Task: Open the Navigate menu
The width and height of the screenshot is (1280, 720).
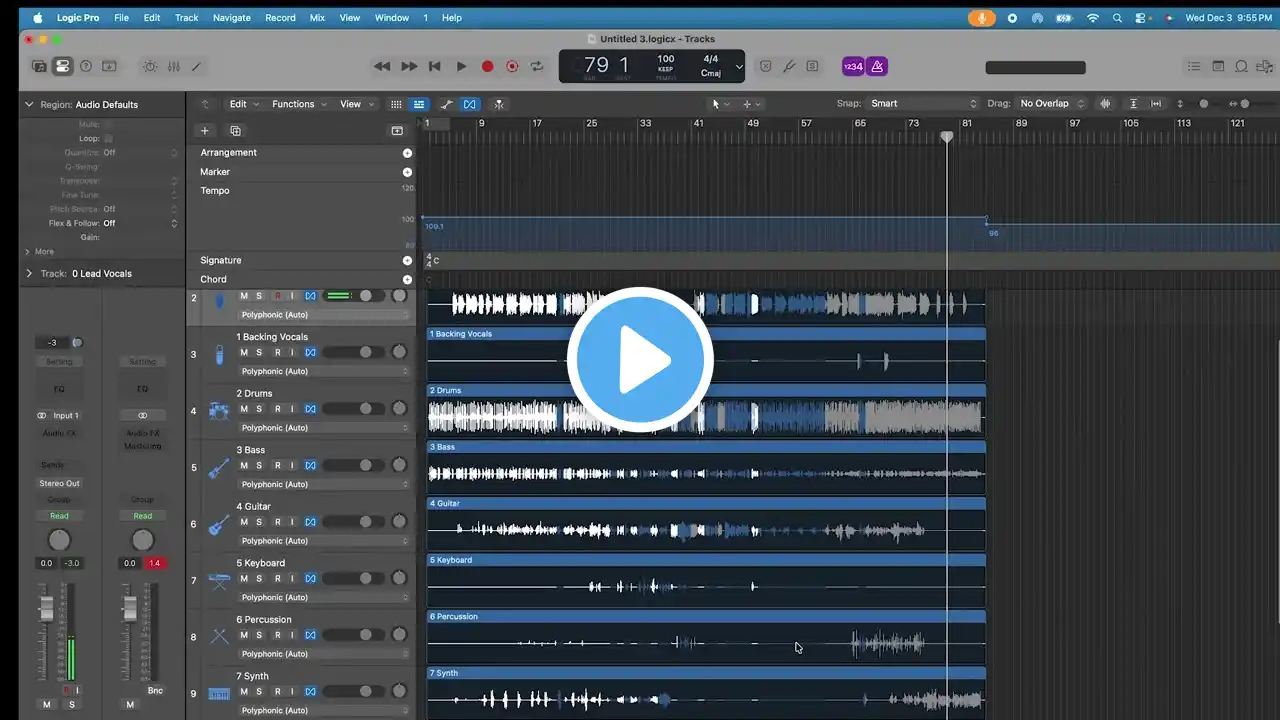Action: coord(231,18)
